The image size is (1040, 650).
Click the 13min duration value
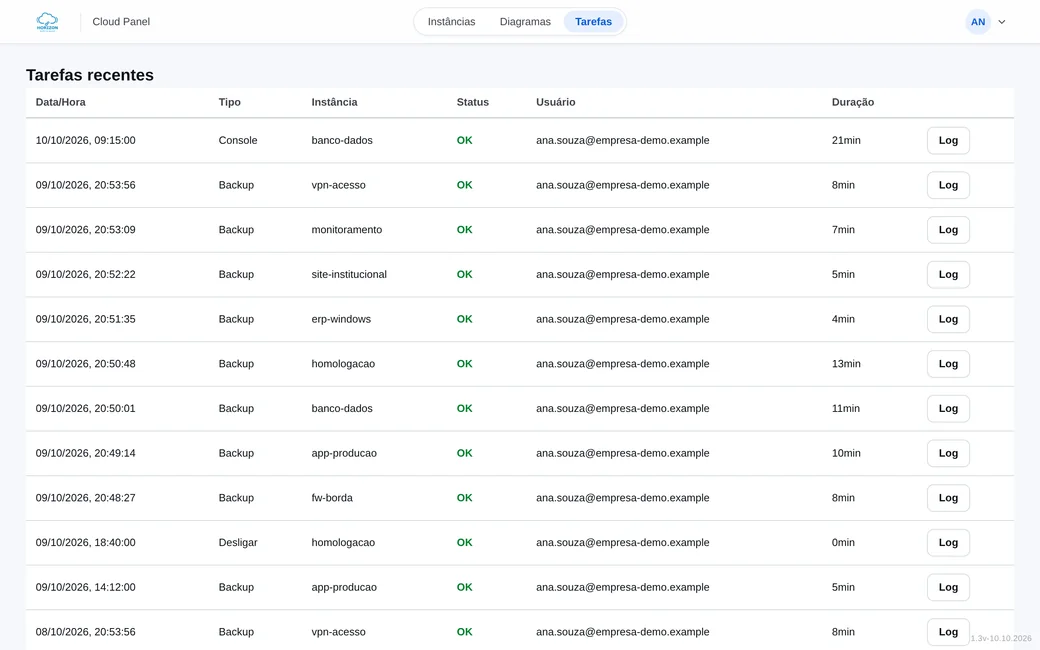coord(846,364)
